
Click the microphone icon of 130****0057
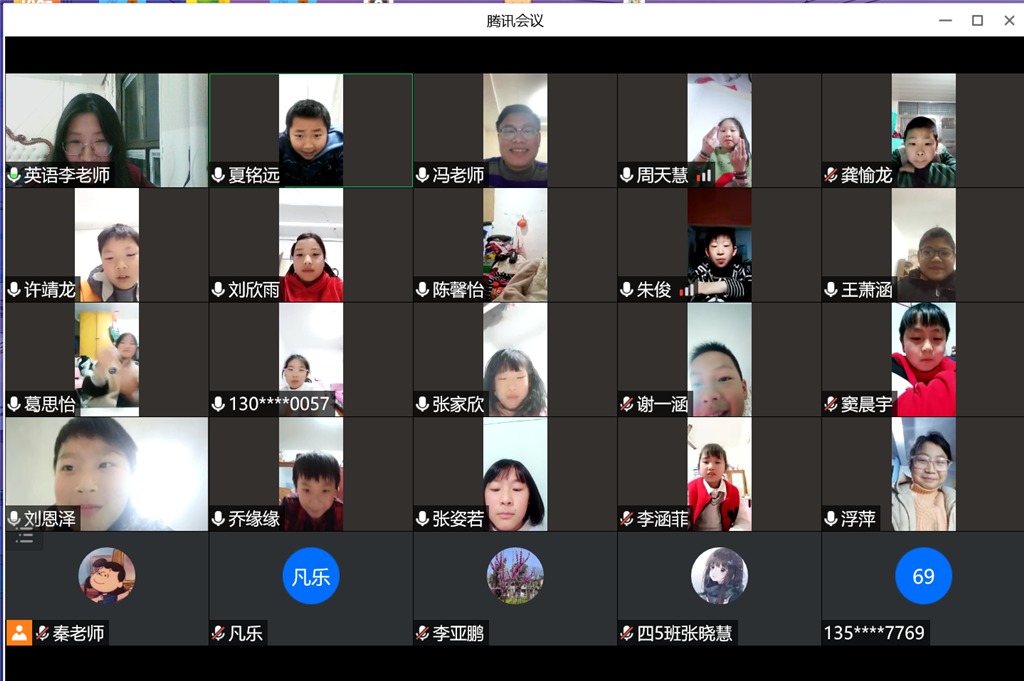219,404
